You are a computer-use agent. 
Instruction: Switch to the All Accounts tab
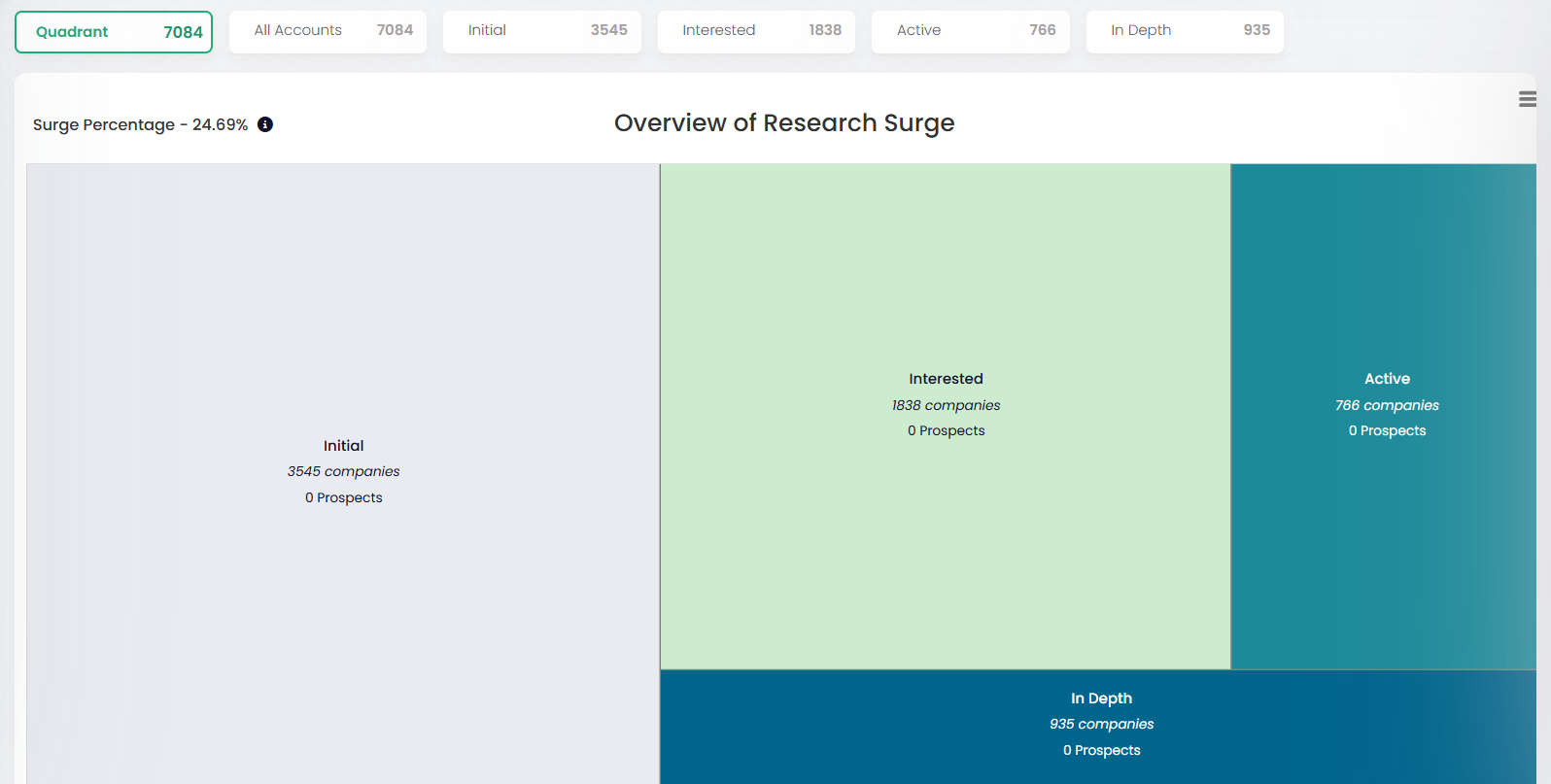click(x=327, y=31)
